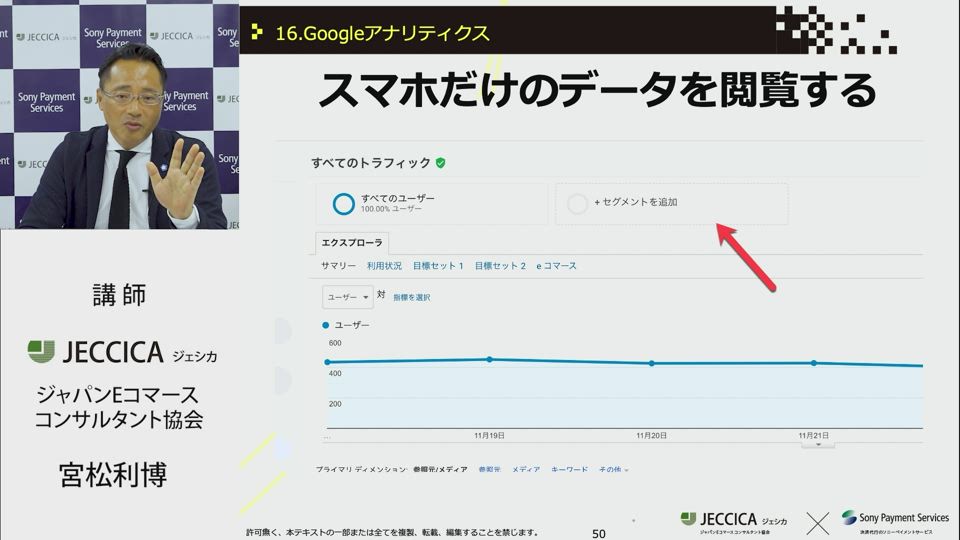Select the キーワード dimension link

[x=569, y=469]
